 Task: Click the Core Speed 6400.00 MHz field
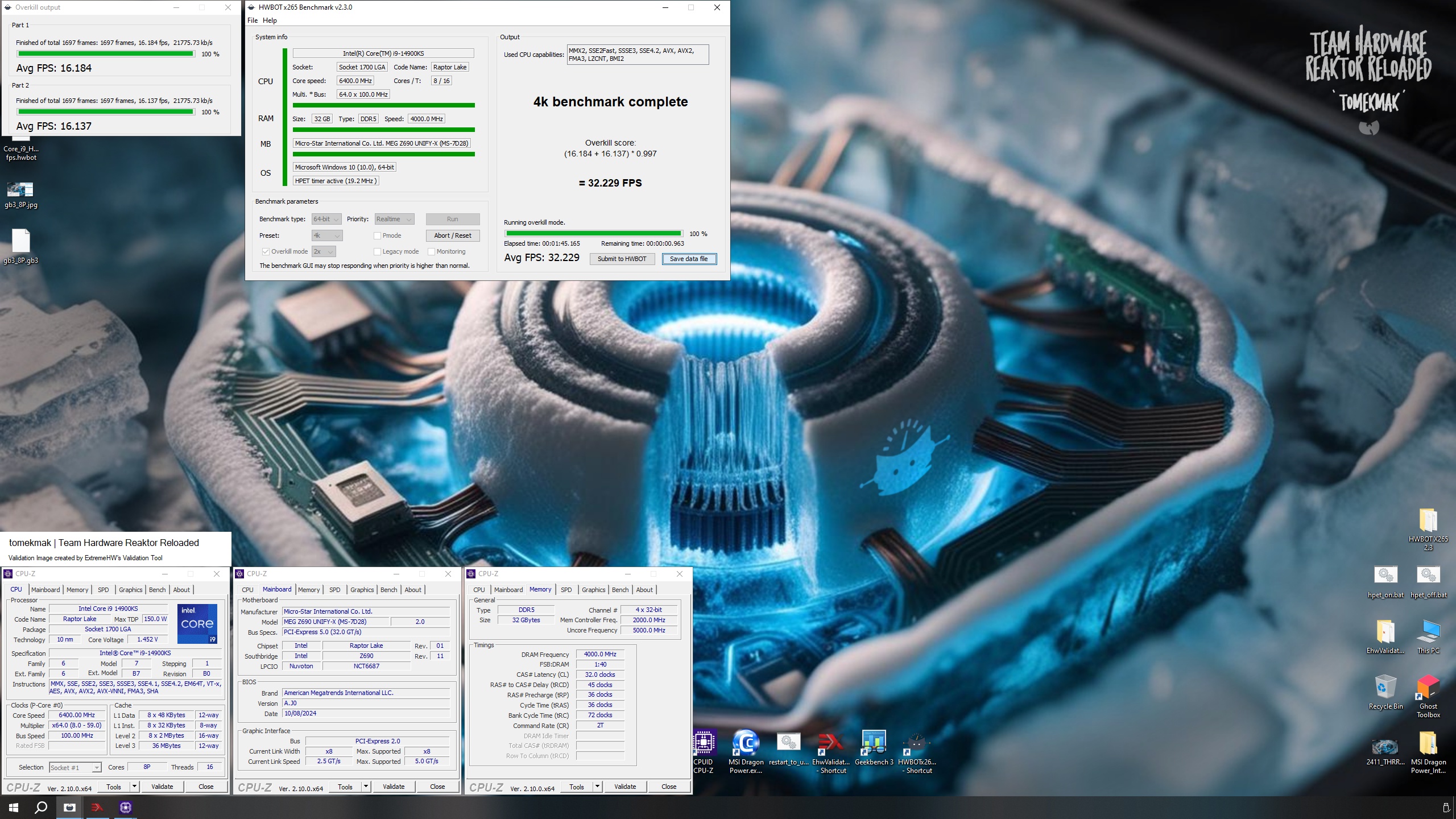tap(77, 715)
